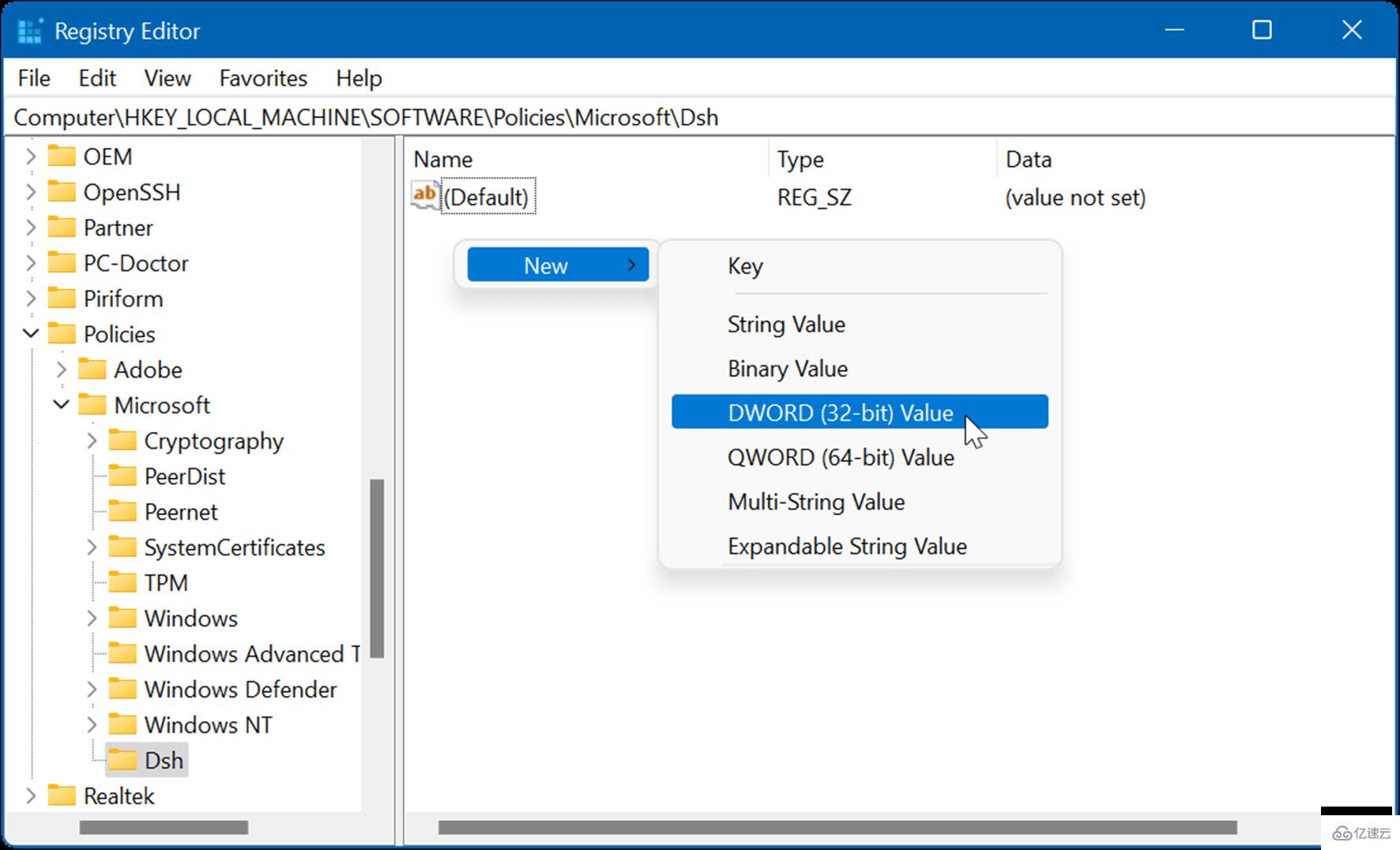Choose Binary Value from submenu

click(x=860, y=368)
